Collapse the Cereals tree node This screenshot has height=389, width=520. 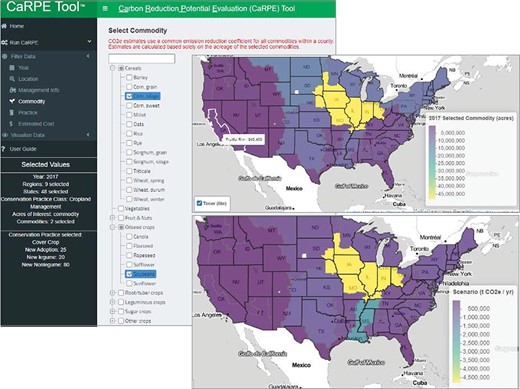pos(112,68)
